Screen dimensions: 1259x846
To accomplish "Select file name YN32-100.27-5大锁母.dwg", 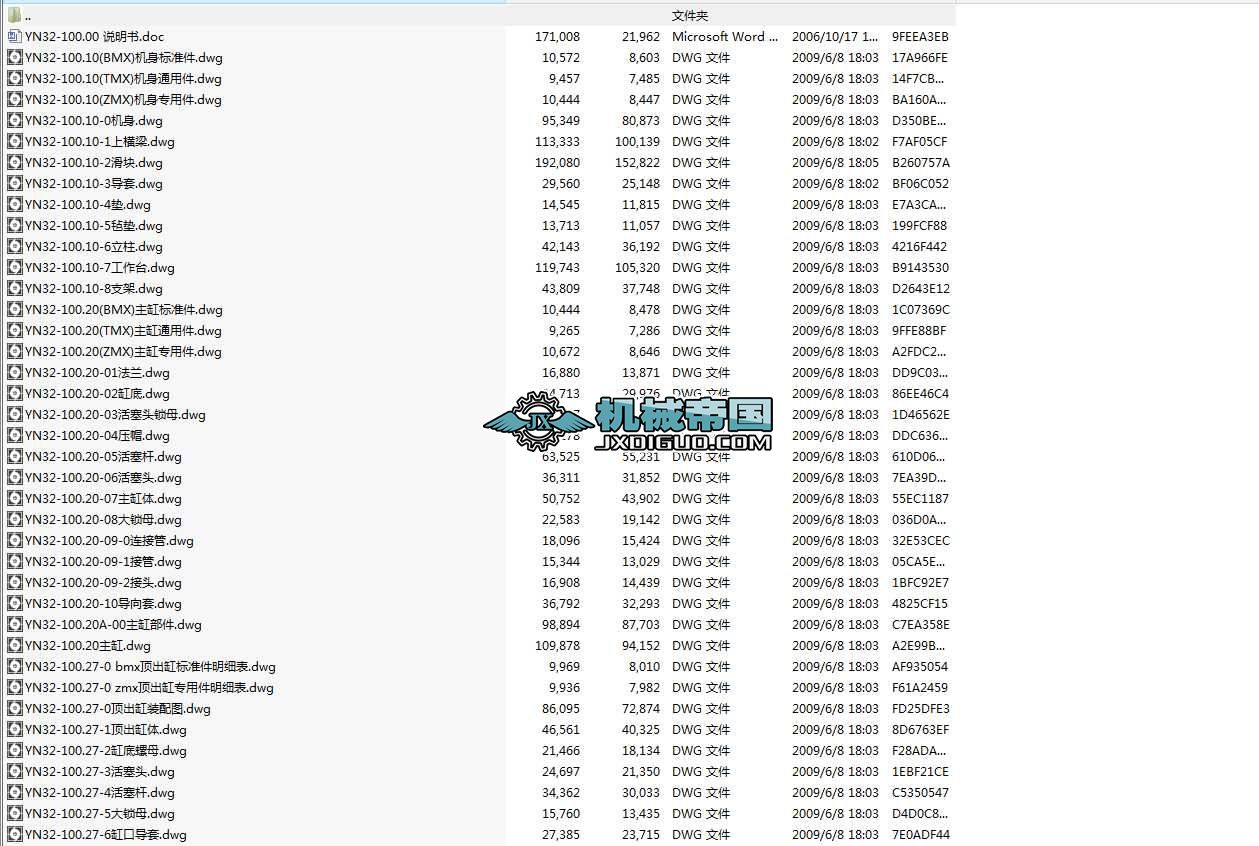I will (x=100, y=813).
